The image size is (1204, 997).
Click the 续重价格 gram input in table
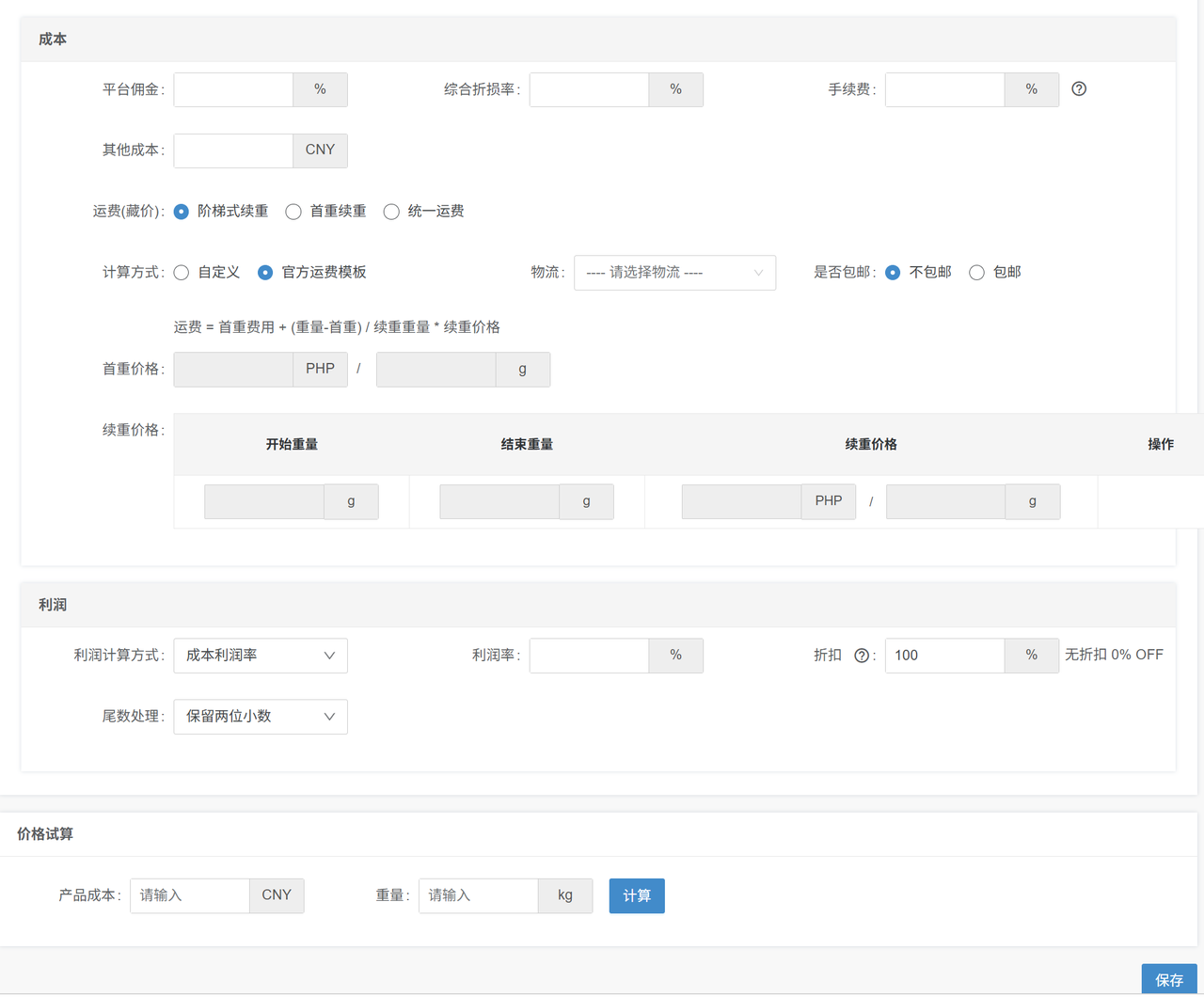[x=945, y=501]
